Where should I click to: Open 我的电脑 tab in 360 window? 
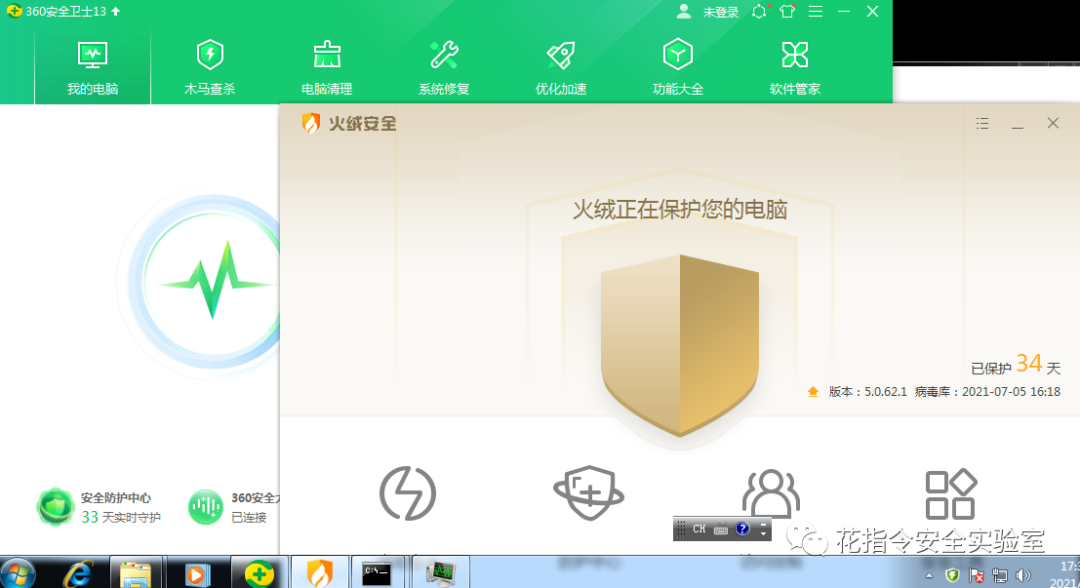(92, 67)
